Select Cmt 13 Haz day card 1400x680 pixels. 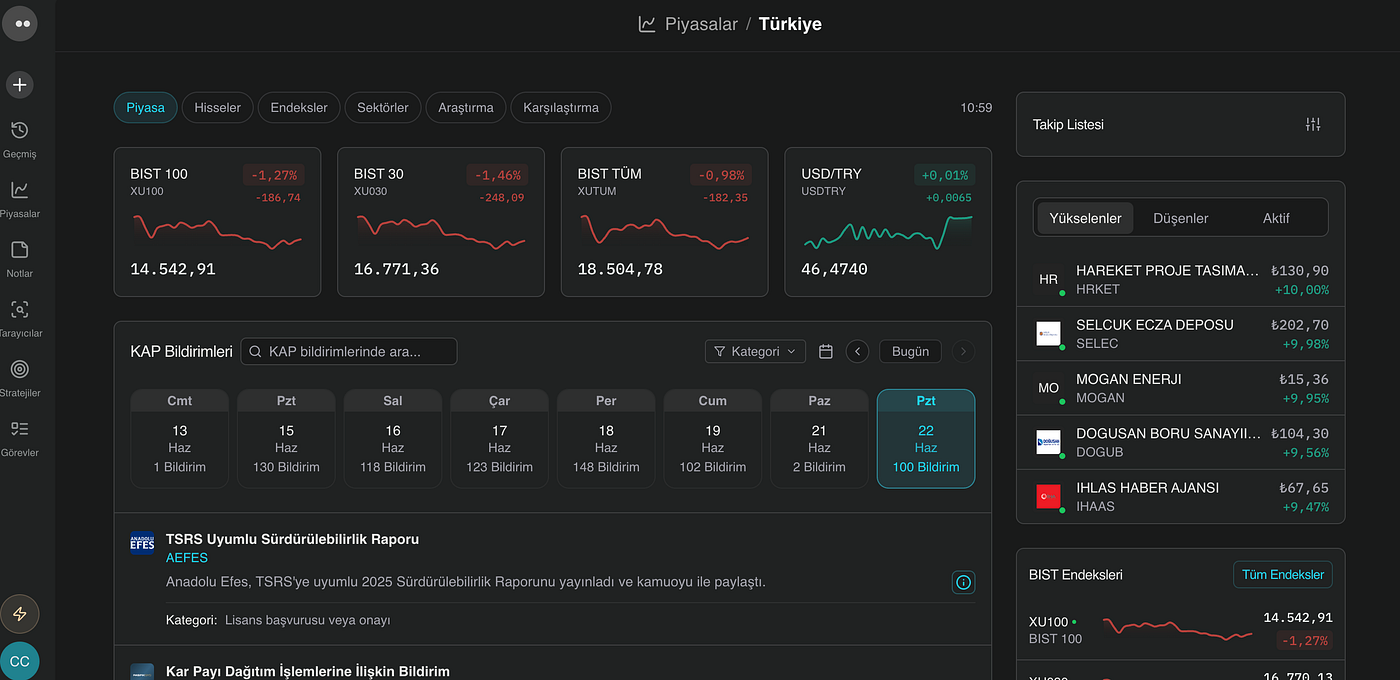pos(180,439)
